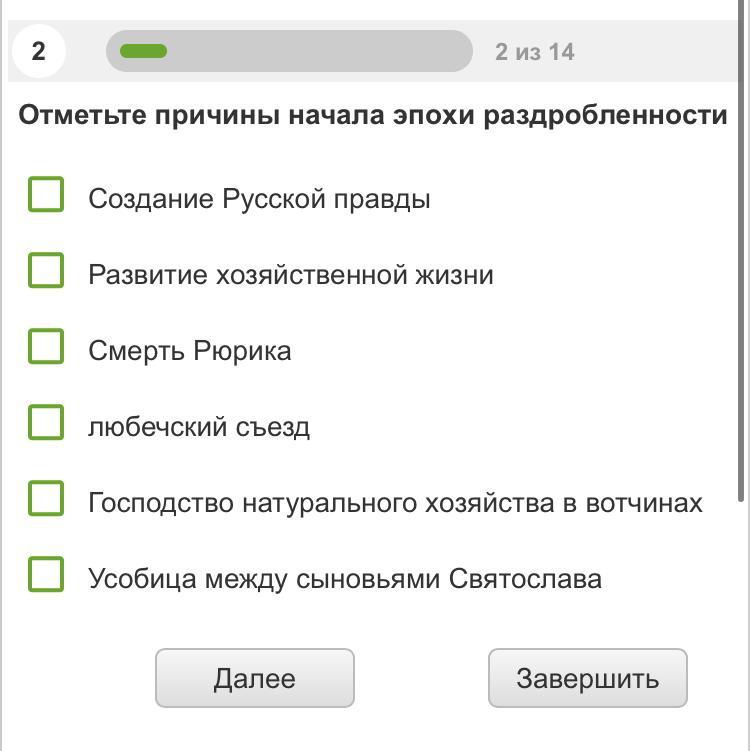Finish the test with 'Завершить' button
This screenshot has width=750, height=751.
pos(587,678)
